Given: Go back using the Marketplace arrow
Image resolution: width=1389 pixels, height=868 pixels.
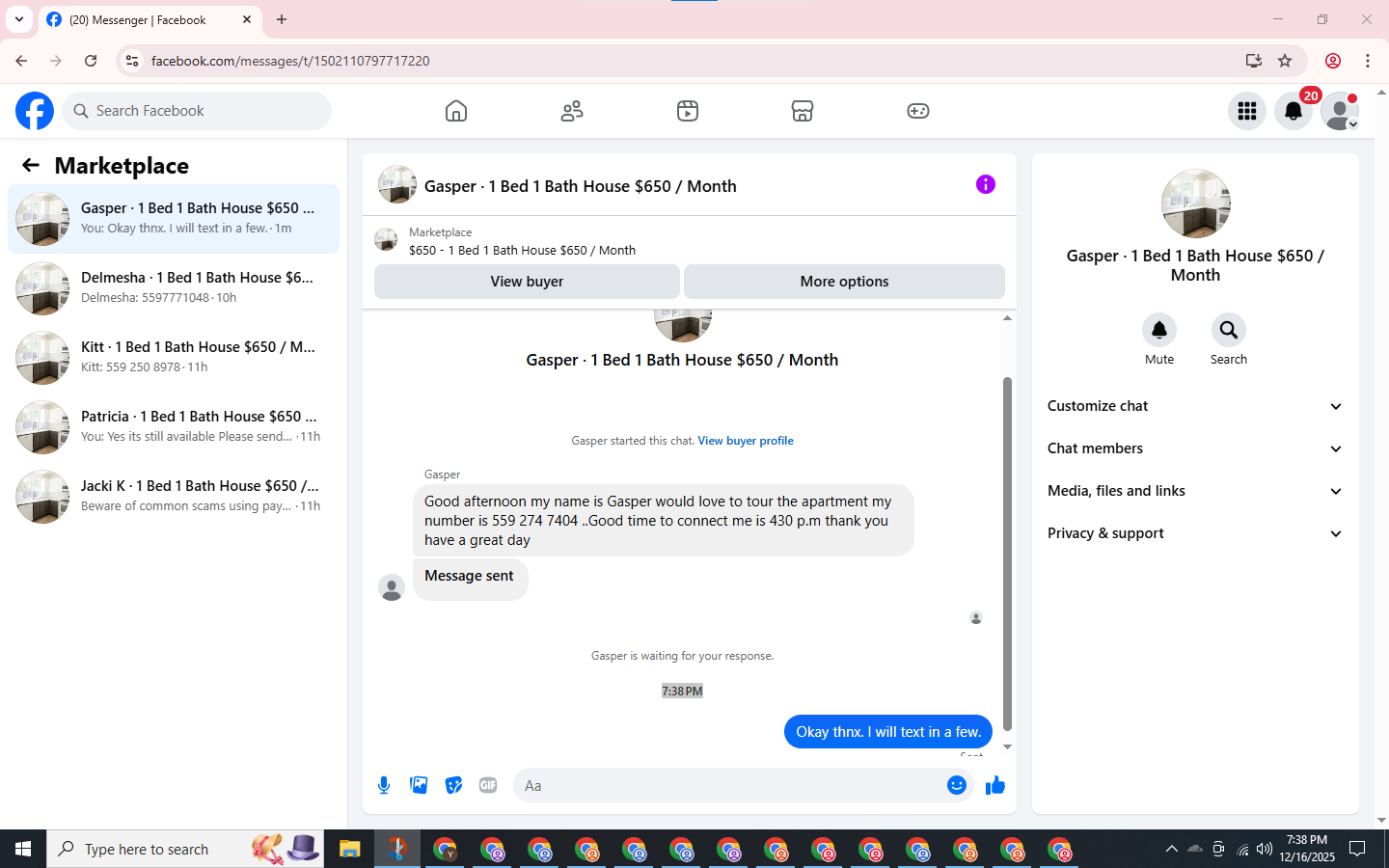Looking at the screenshot, I should coord(31,165).
